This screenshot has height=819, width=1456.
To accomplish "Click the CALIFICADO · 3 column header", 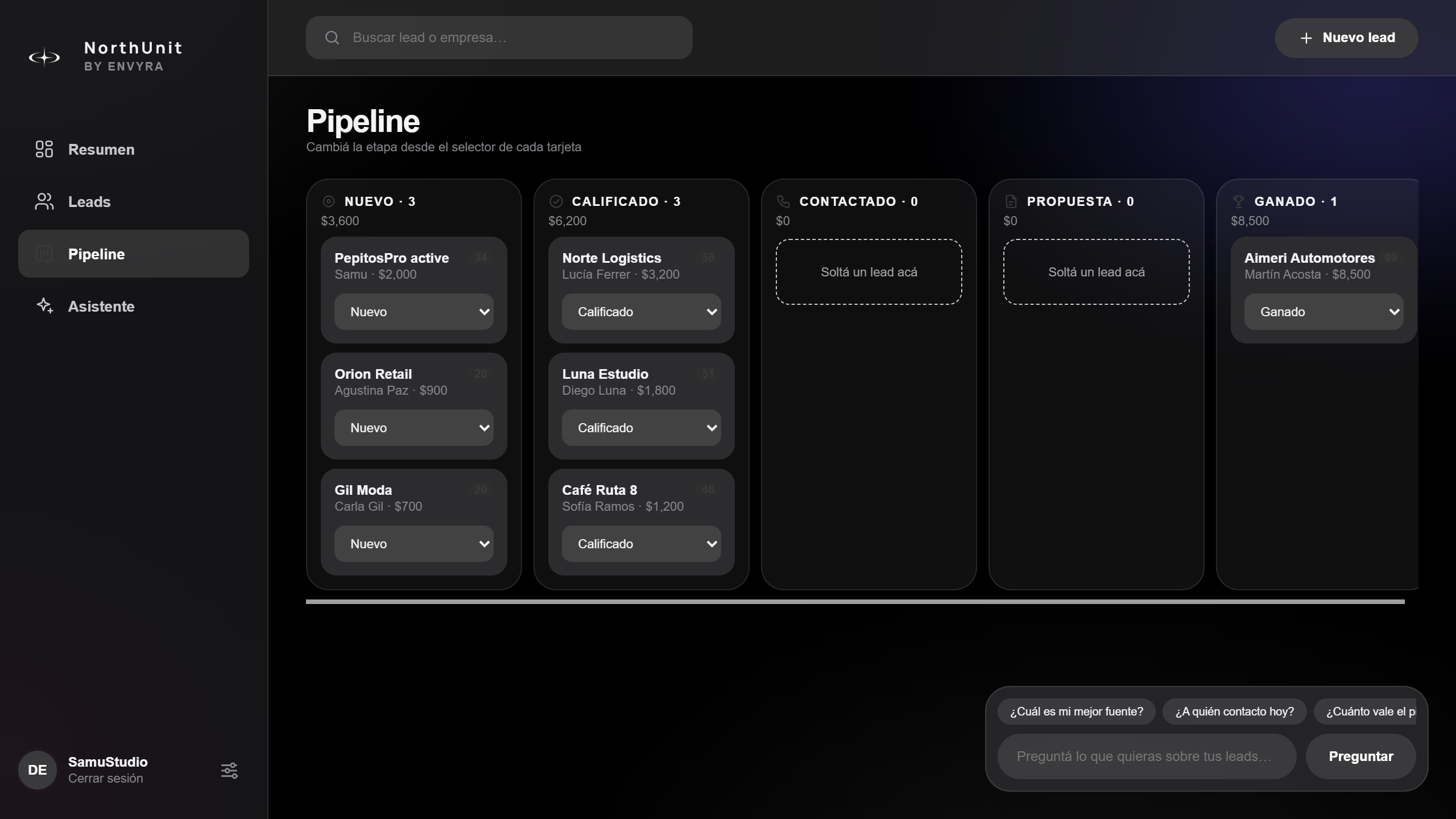I will click(x=626, y=201).
